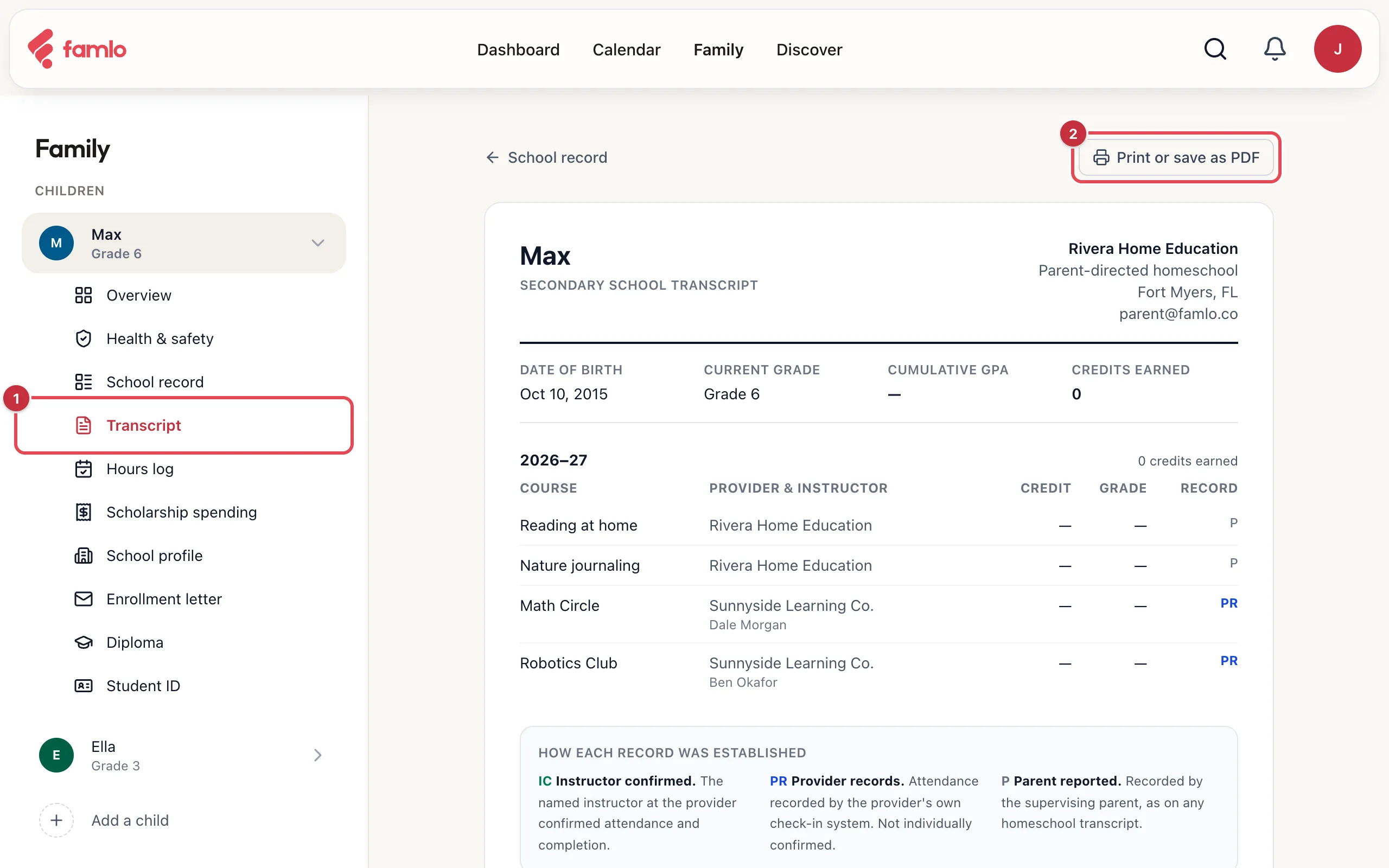Click the Enrollment letter envelope icon
1389x868 pixels.
[83, 599]
